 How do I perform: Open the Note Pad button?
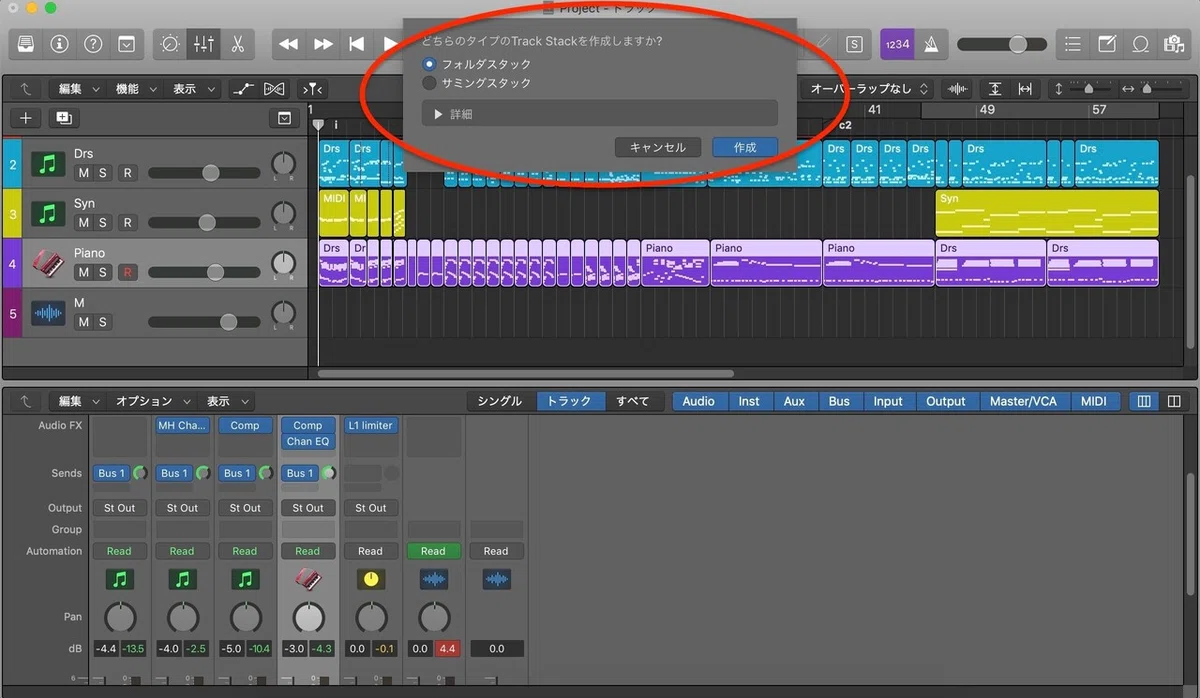[x=1106, y=44]
